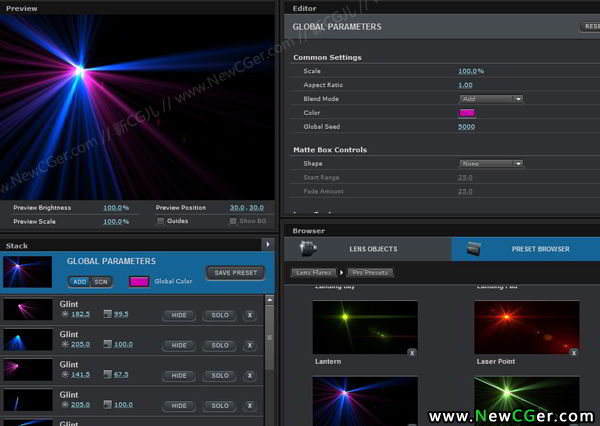Select the green starburst preset thumbnail
The width and height of the screenshot is (600, 426).
point(527,401)
